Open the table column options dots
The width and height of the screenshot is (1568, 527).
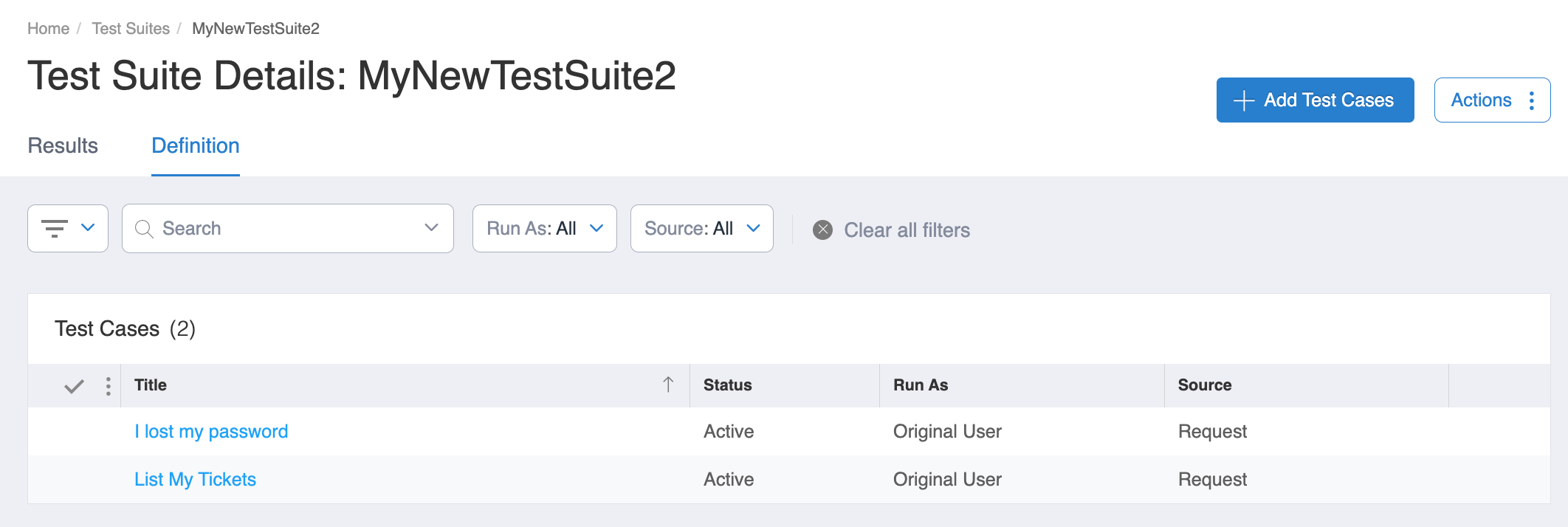pos(109,386)
